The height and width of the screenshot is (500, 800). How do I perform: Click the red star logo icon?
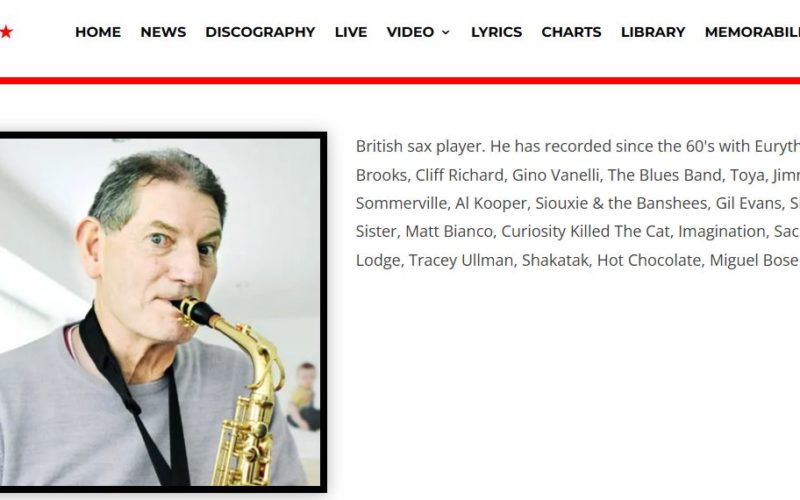click(6, 32)
